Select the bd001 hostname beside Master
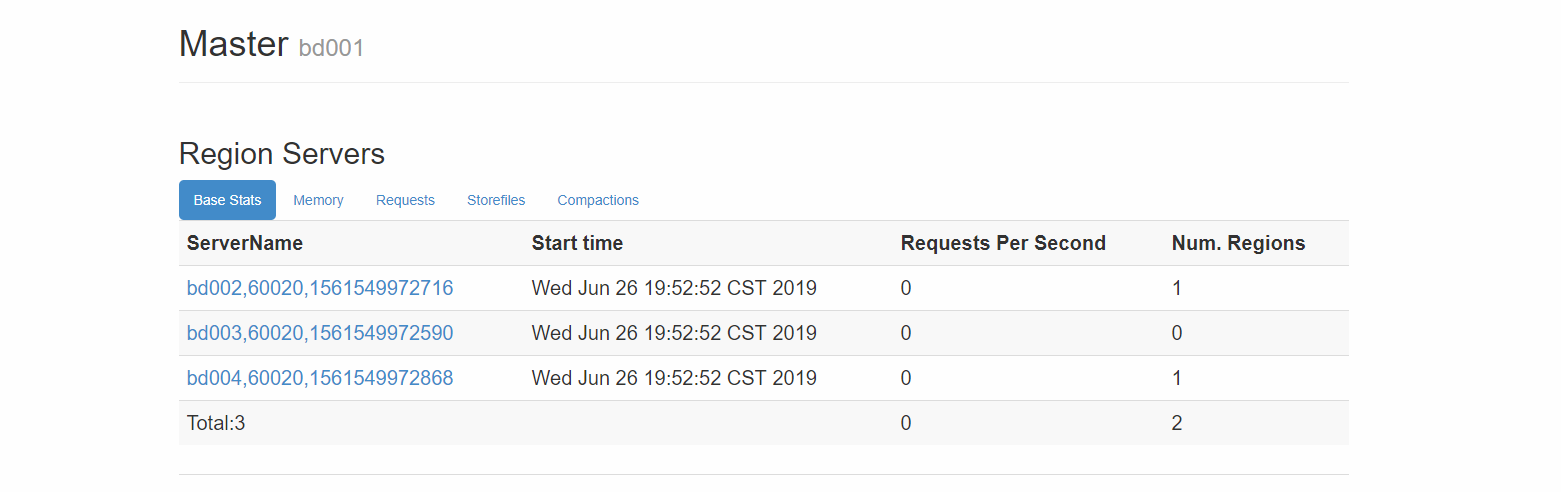 click(x=331, y=48)
